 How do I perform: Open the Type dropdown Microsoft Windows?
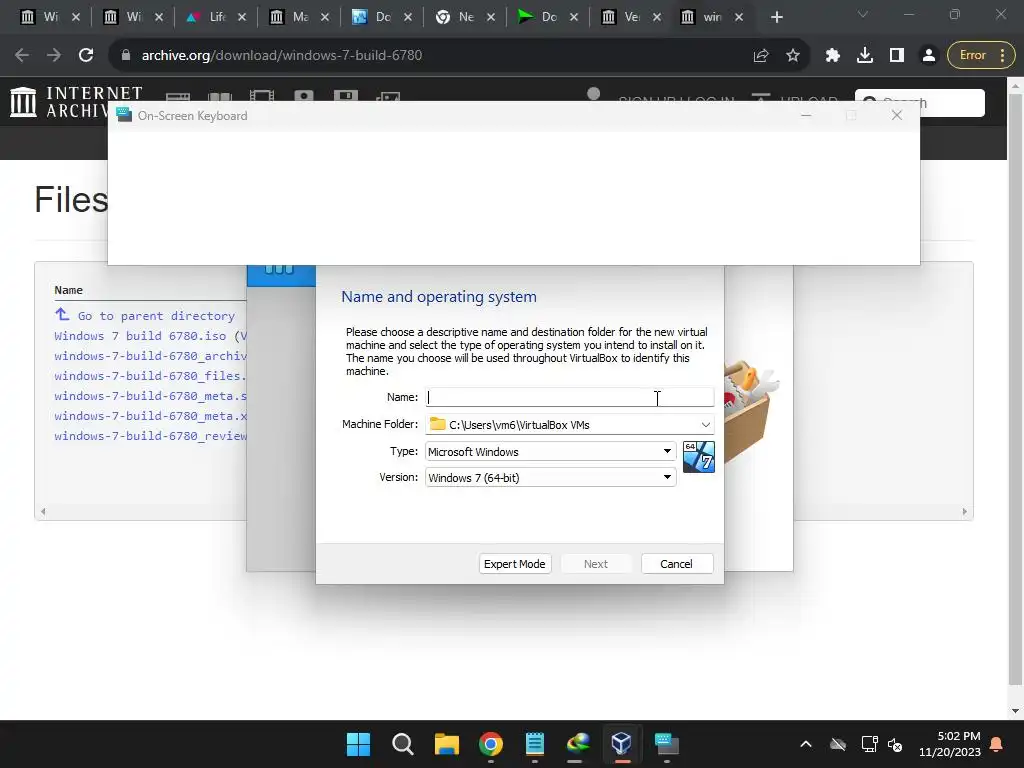click(x=551, y=451)
